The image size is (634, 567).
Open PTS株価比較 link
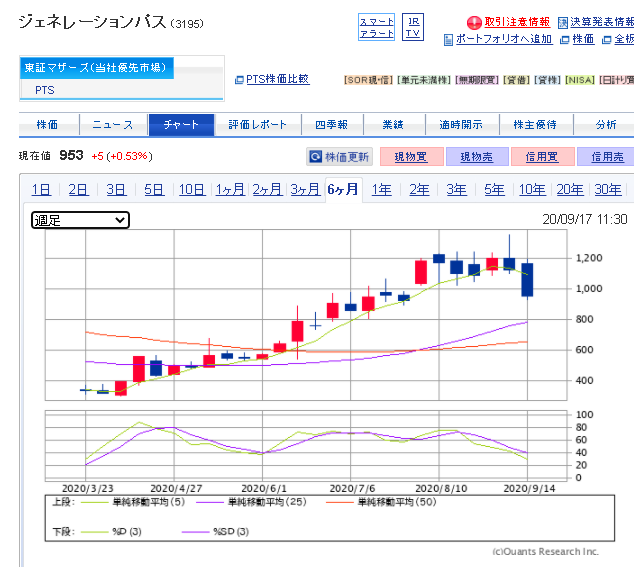click(277, 79)
